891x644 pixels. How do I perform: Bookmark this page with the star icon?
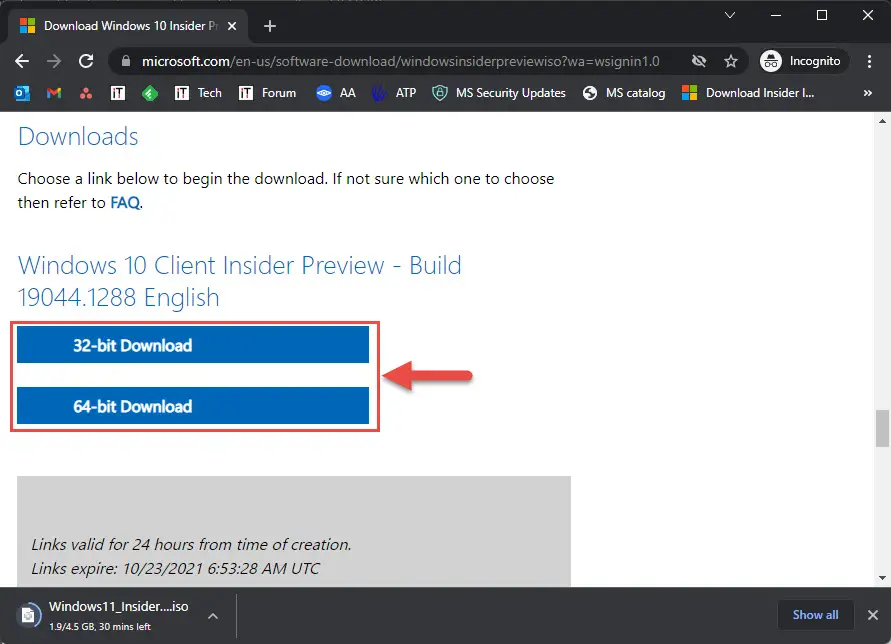pos(731,61)
